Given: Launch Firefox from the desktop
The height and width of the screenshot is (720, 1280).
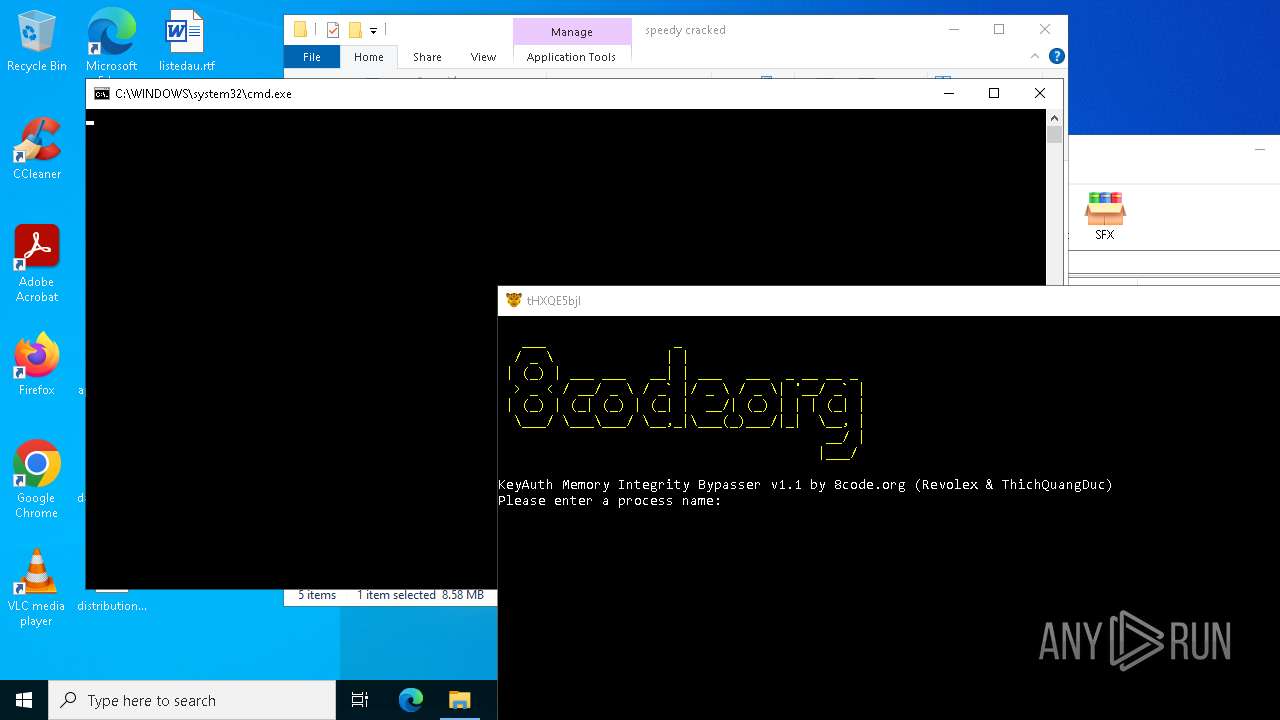Looking at the screenshot, I should [x=37, y=365].
